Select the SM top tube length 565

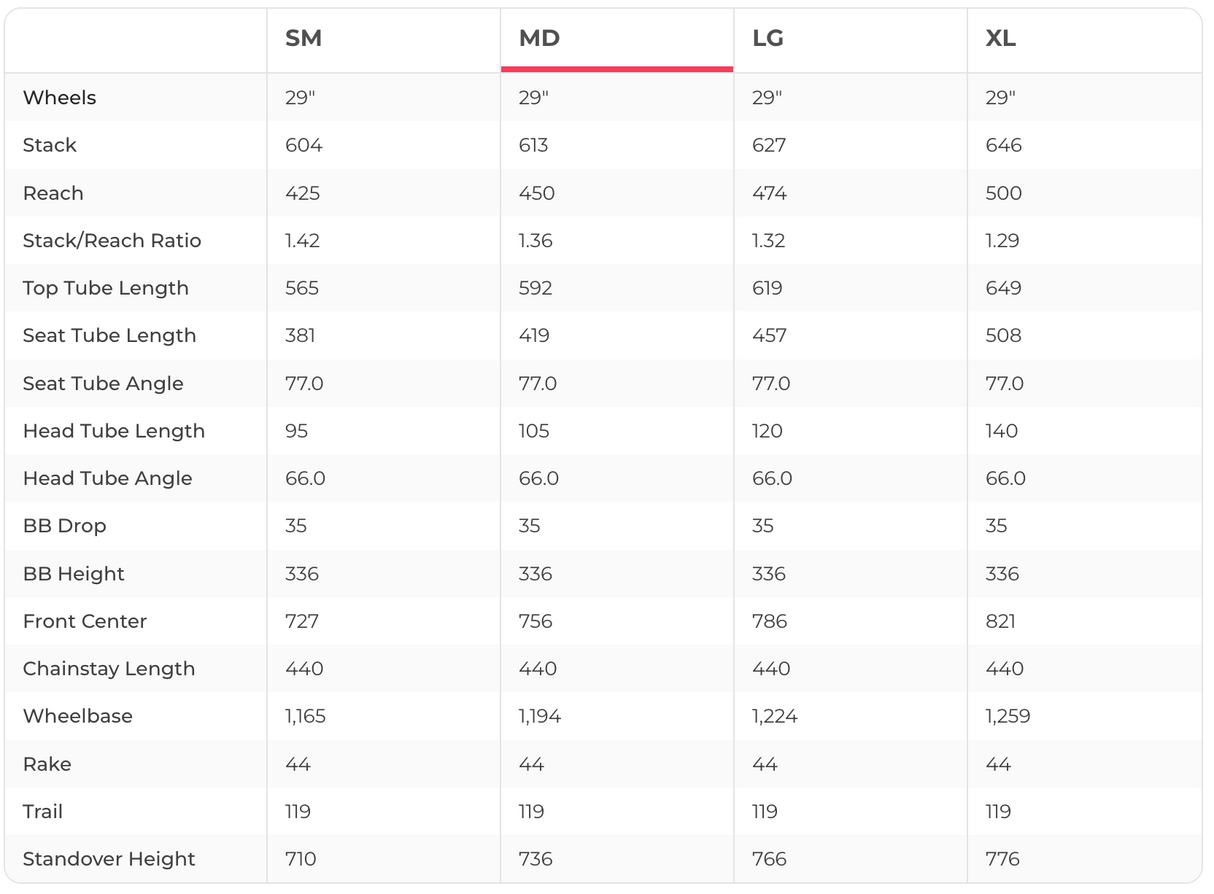302,289
